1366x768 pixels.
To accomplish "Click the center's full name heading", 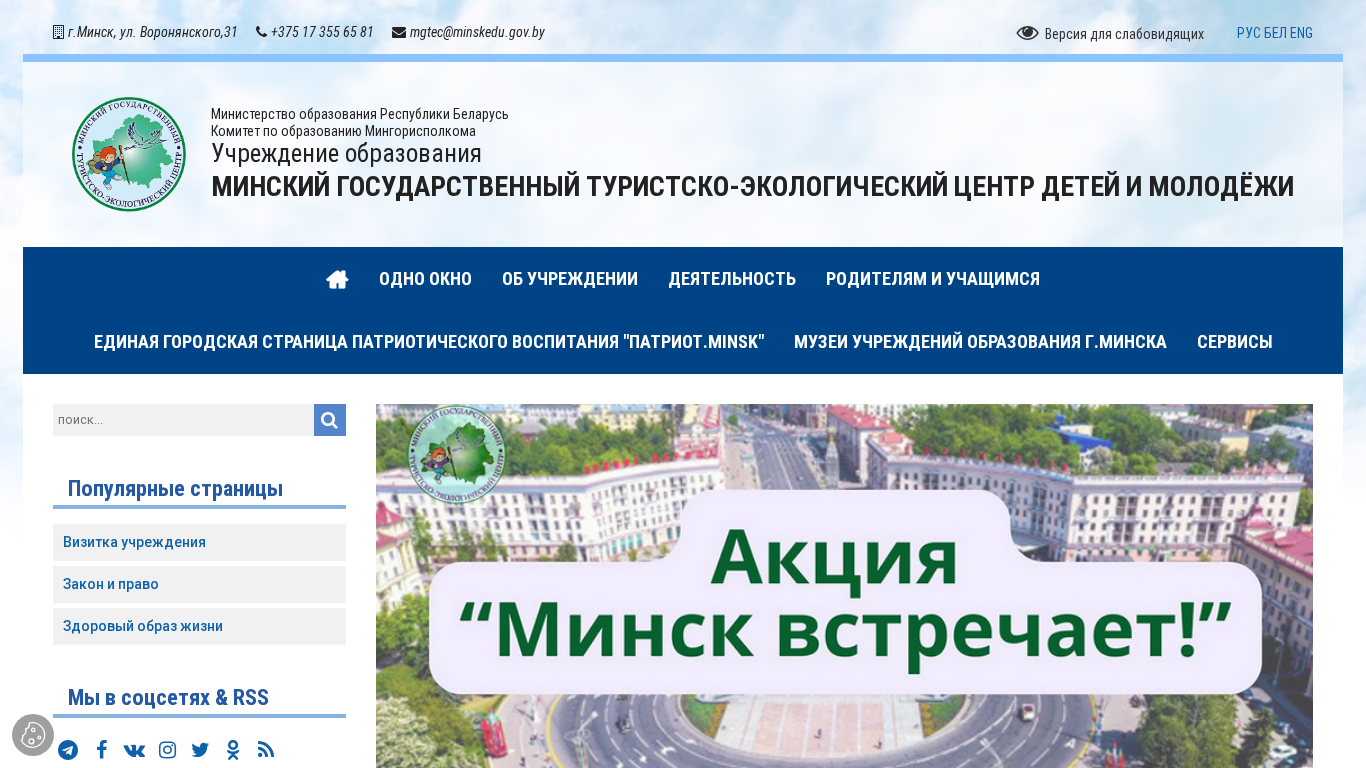I will tap(752, 187).
